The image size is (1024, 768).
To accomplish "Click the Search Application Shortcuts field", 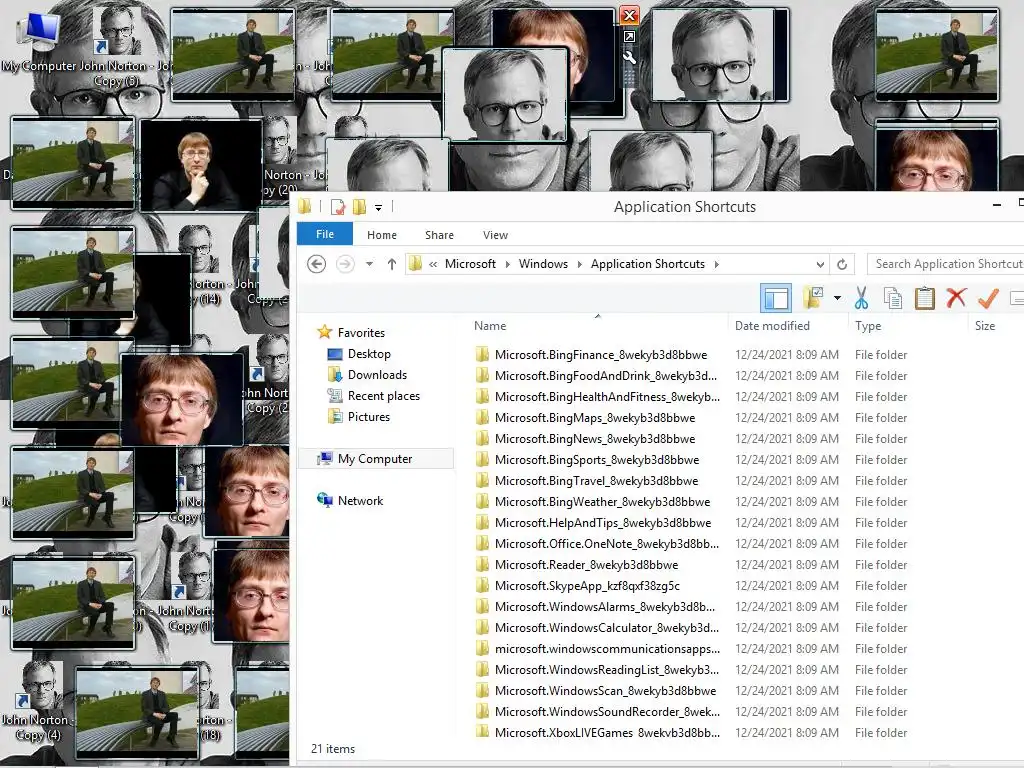I will coord(946,264).
